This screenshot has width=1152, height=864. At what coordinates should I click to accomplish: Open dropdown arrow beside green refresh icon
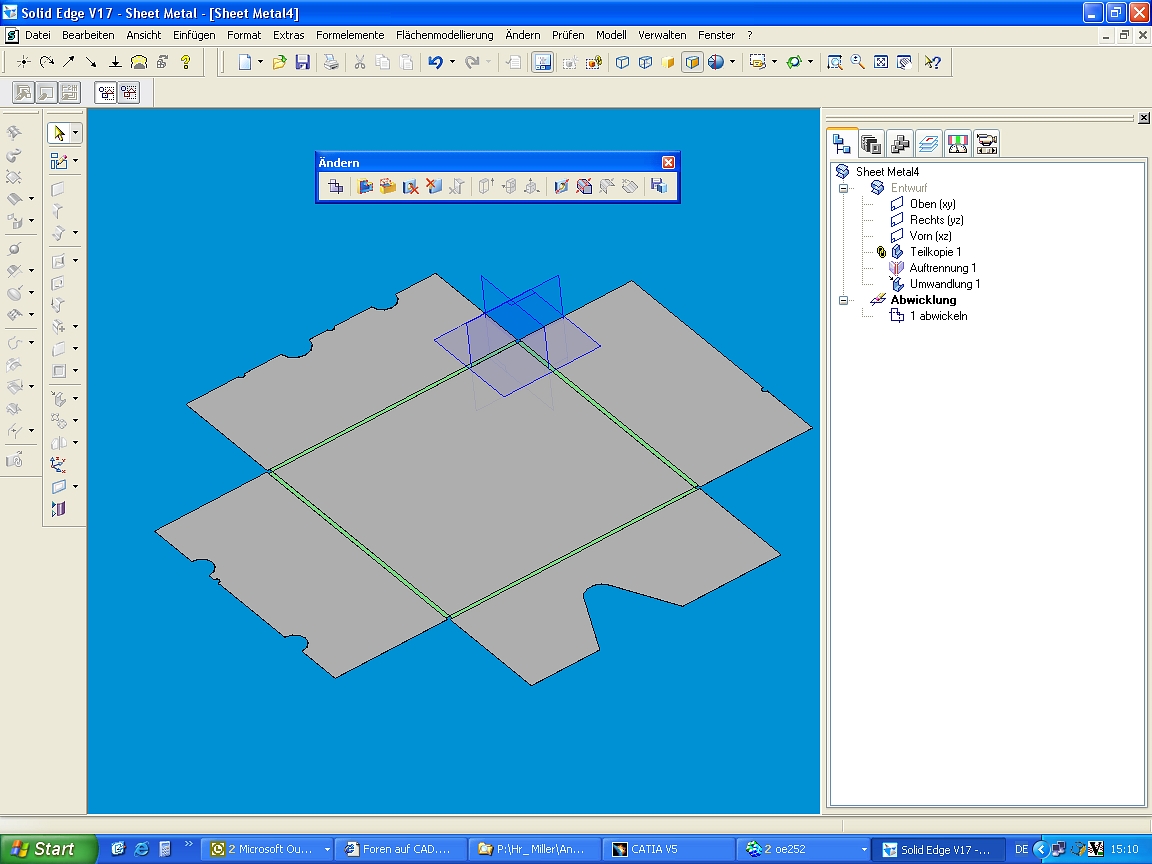click(x=810, y=62)
